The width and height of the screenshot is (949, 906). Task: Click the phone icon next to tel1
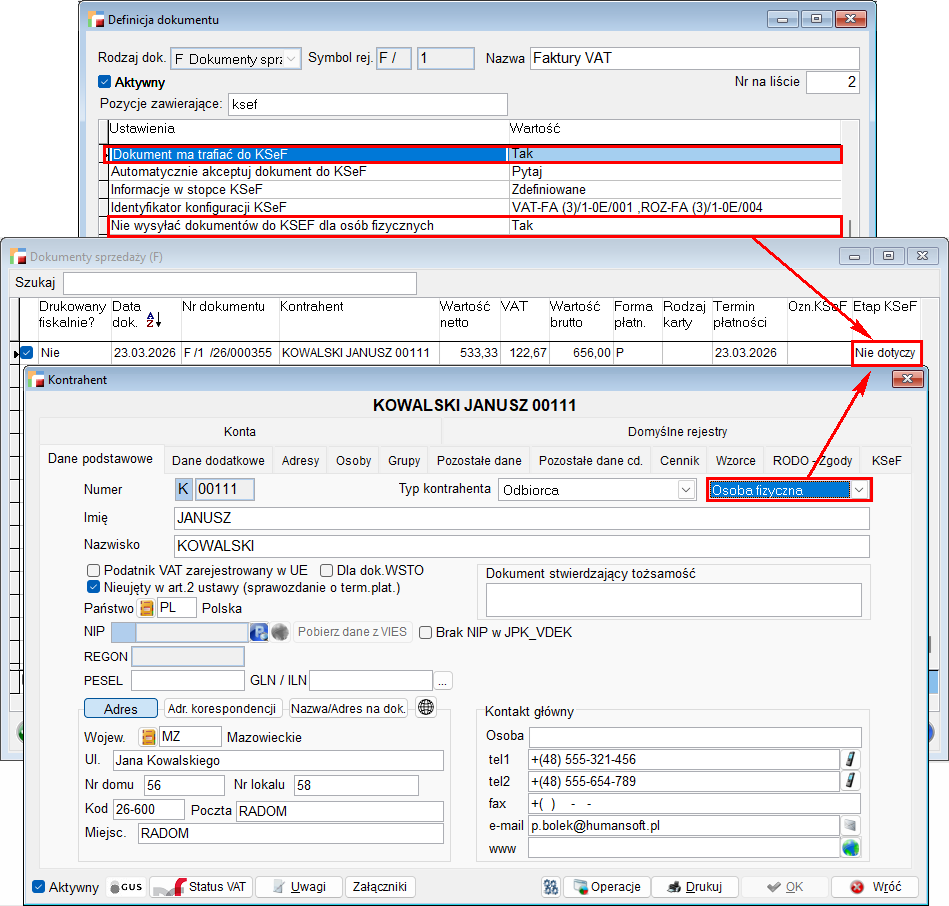[851, 760]
